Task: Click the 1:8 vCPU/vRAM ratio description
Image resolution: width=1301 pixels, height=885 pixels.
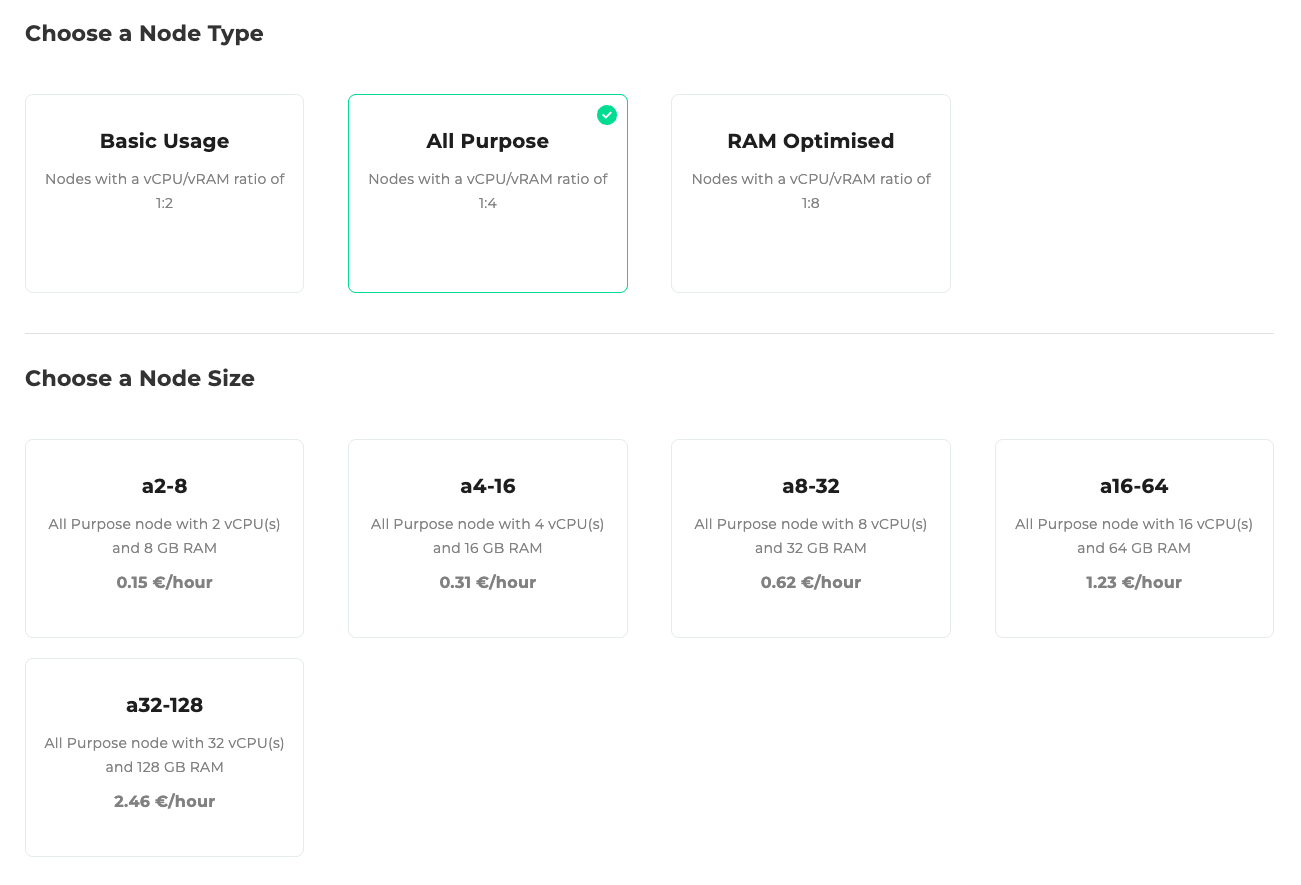Action: click(810, 190)
